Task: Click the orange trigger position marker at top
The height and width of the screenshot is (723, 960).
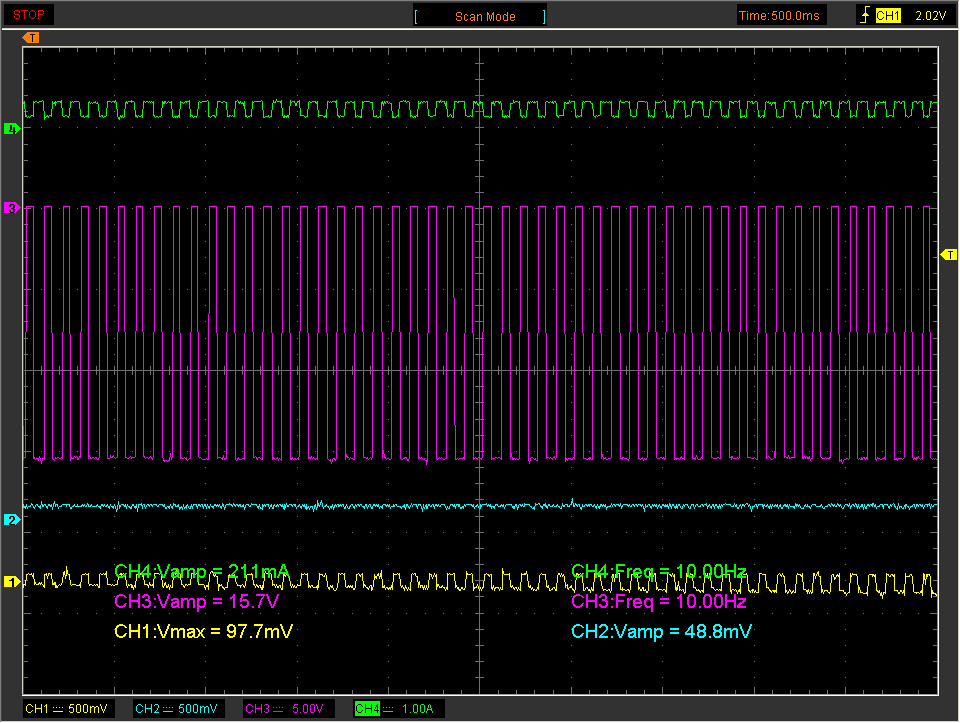Action: pos(29,38)
